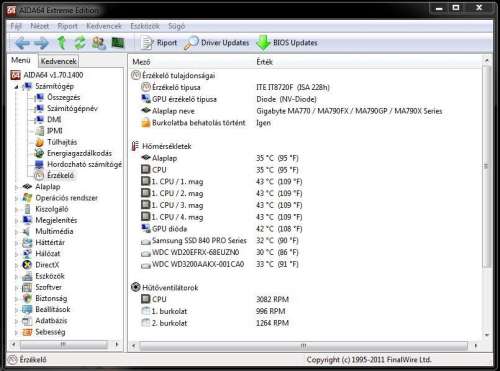
Task: Select the Érzékelő típusa row
Action: tap(235, 87)
